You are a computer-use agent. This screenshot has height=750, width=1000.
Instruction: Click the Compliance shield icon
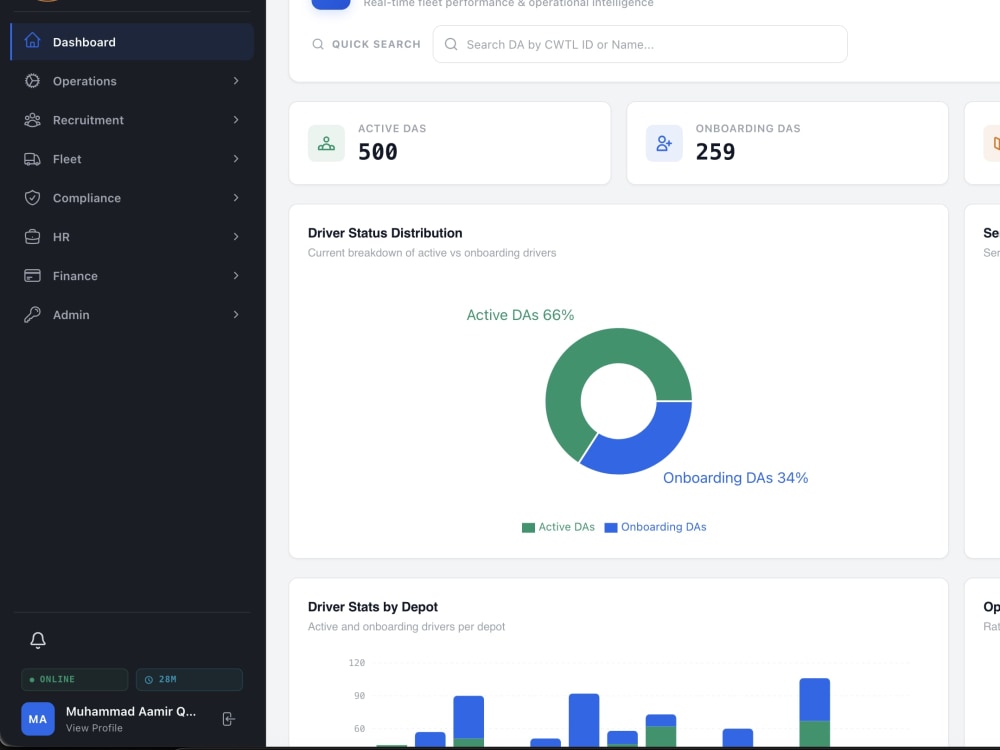[32, 198]
